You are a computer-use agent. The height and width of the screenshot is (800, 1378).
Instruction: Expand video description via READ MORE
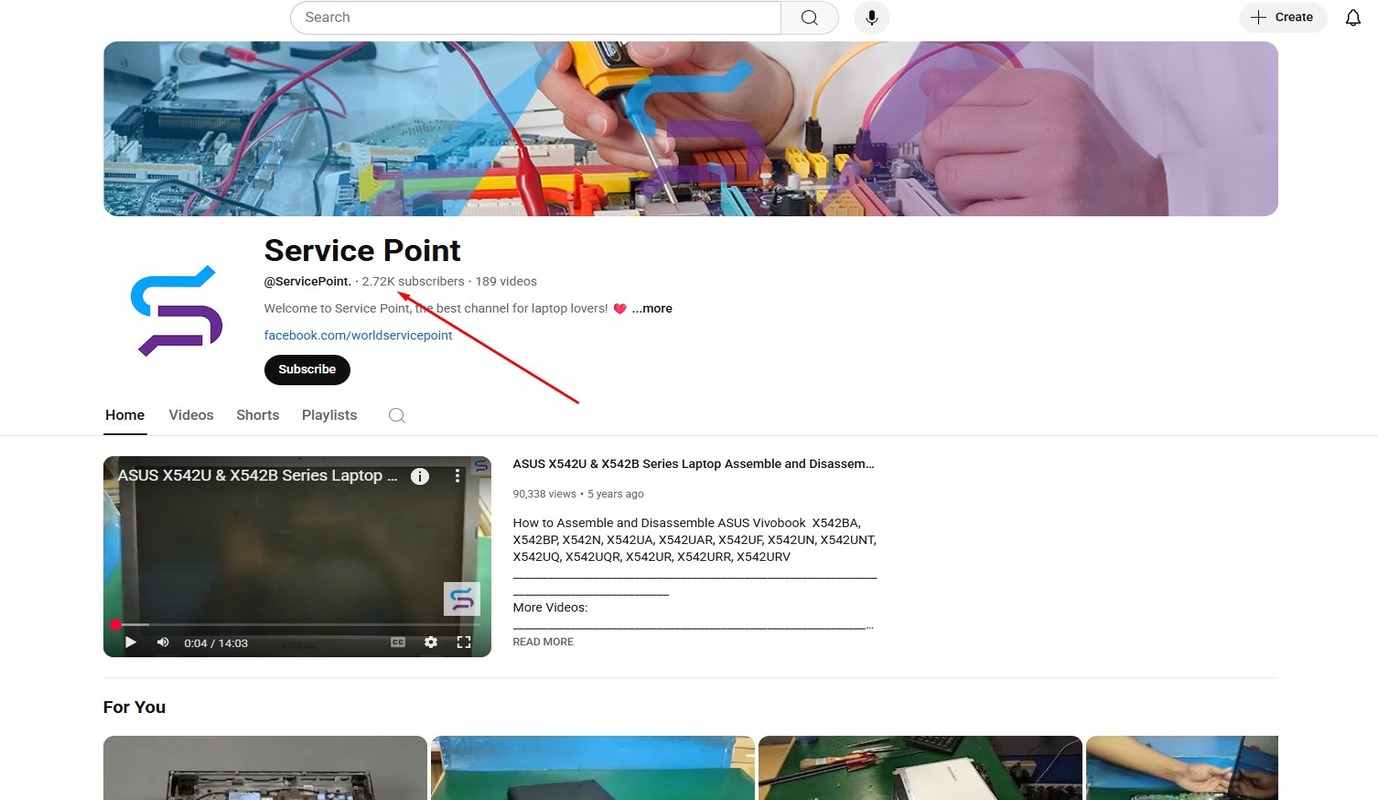pyautogui.click(x=543, y=642)
